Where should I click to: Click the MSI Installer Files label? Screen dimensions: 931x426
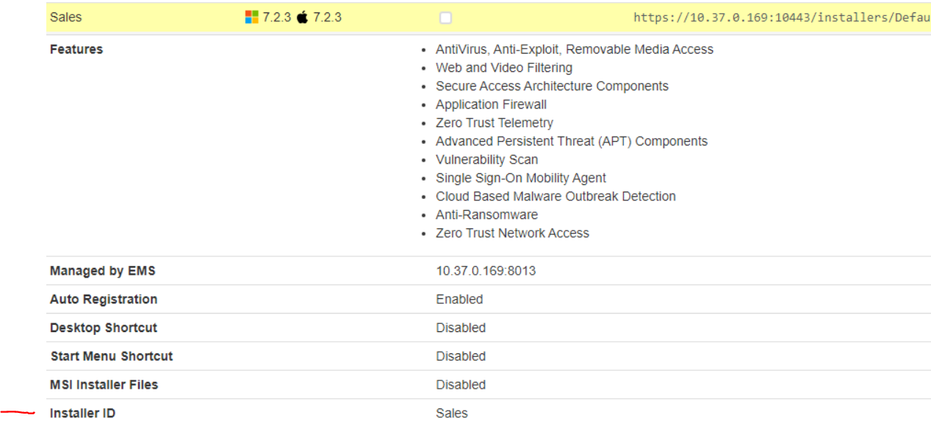[103, 384]
